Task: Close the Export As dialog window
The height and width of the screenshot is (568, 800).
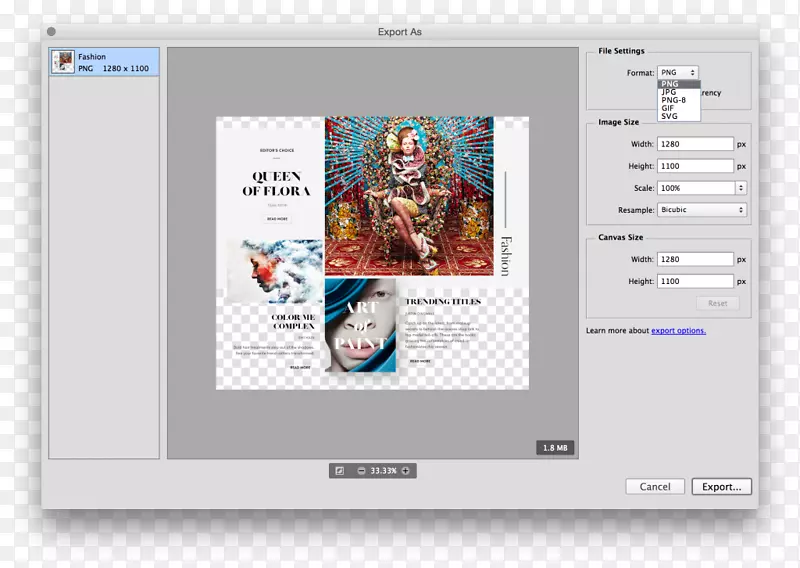Action: click(51, 32)
